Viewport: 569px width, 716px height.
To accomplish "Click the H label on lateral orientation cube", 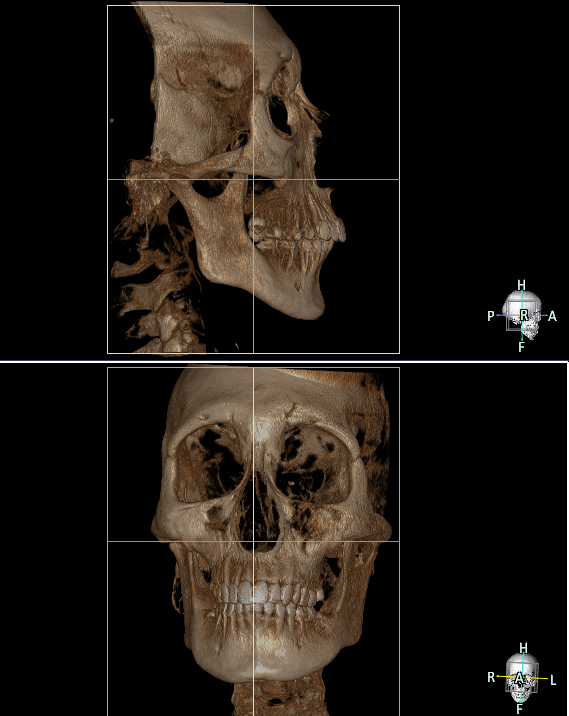I will (522, 285).
